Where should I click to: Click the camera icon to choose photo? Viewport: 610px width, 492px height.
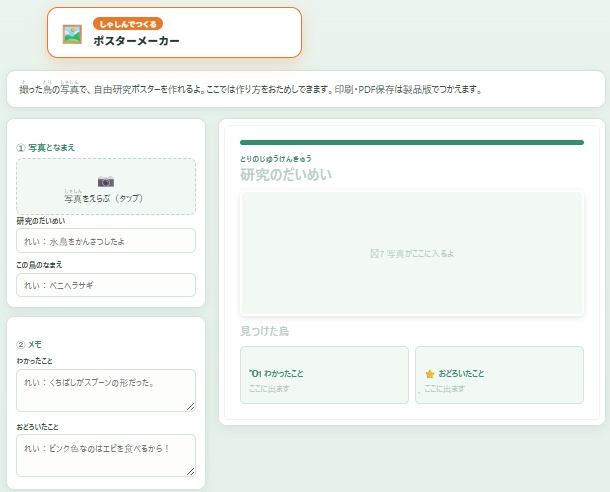(106, 181)
